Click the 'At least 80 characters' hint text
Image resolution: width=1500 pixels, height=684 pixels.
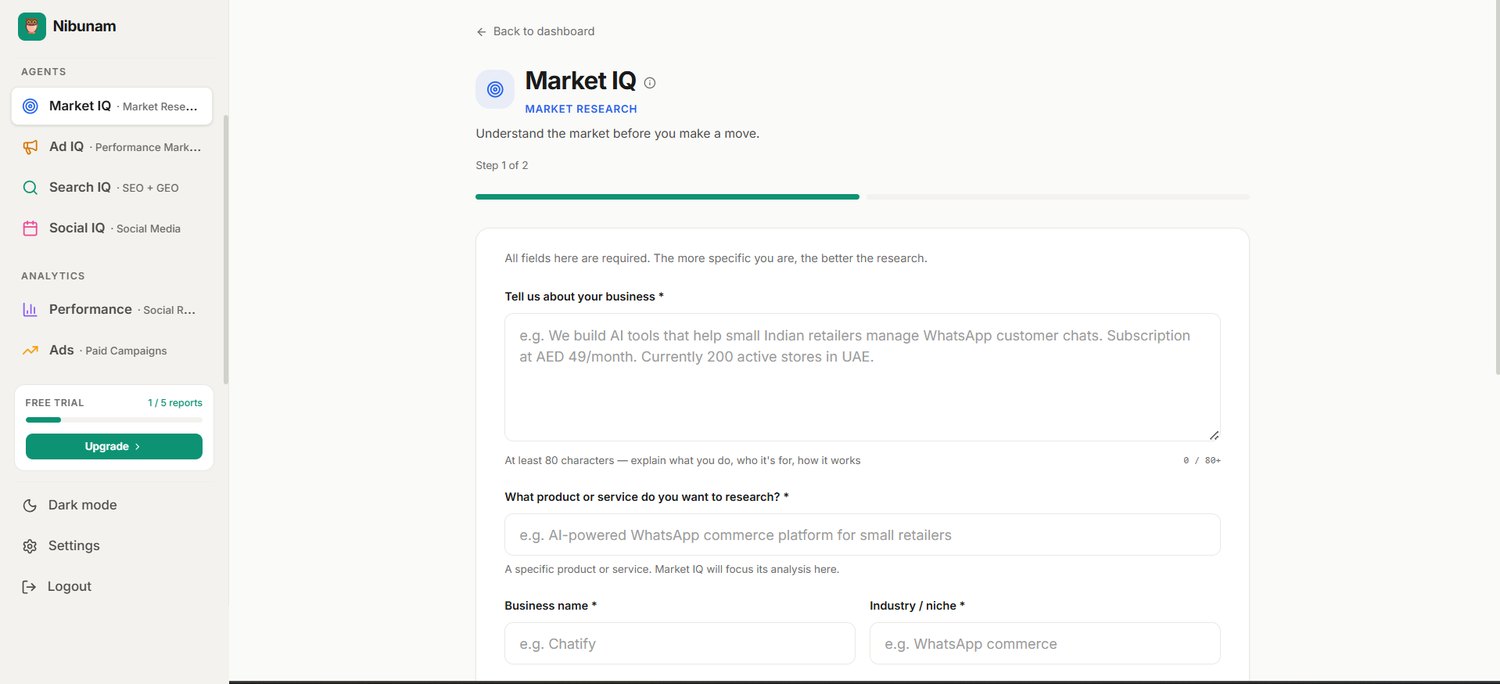click(x=683, y=461)
